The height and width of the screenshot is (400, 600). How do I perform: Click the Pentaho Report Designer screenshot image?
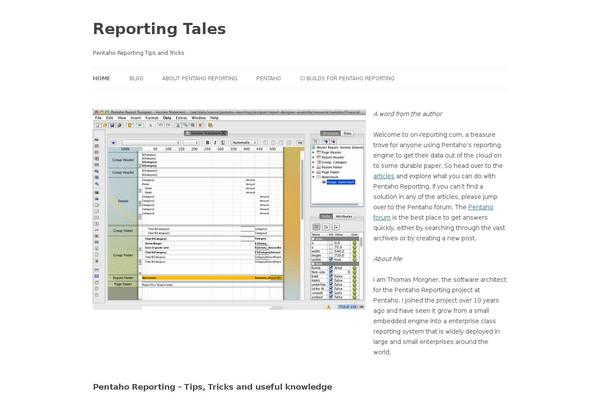229,209
